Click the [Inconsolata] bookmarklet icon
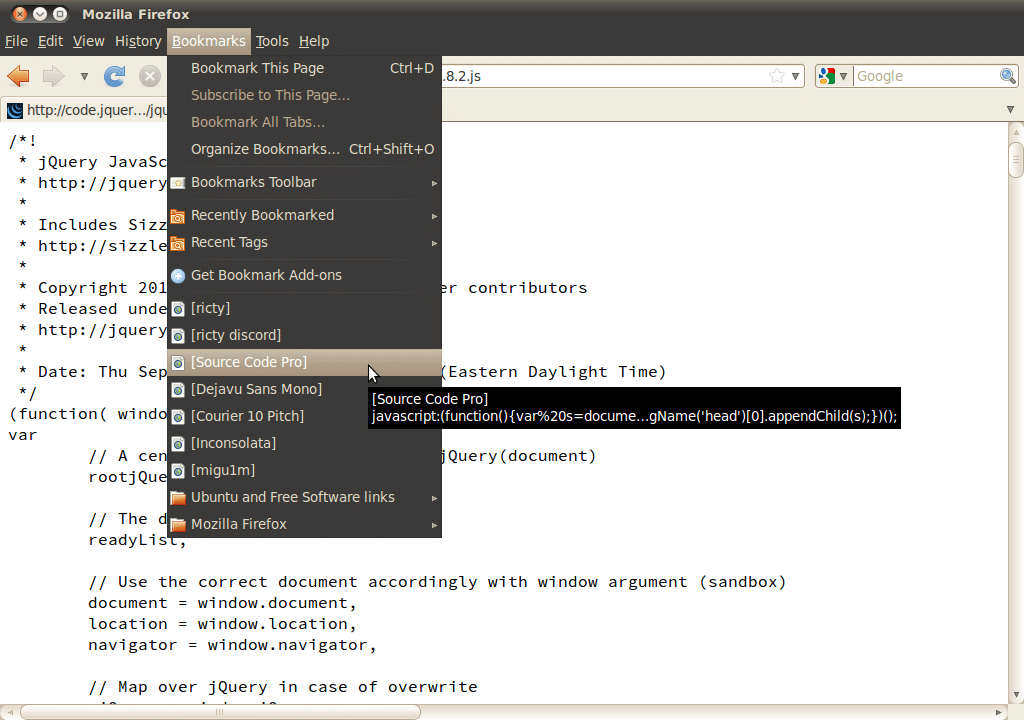1024x720 pixels. click(178, 443)
